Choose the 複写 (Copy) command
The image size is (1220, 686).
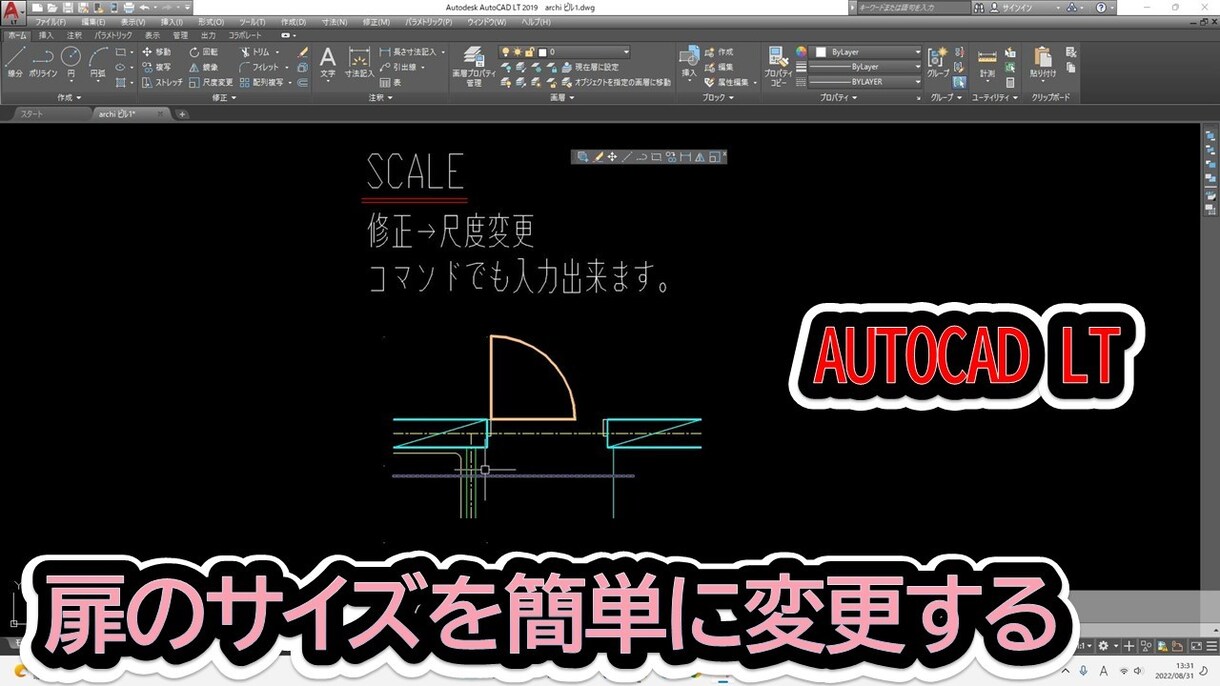(156, 67)
